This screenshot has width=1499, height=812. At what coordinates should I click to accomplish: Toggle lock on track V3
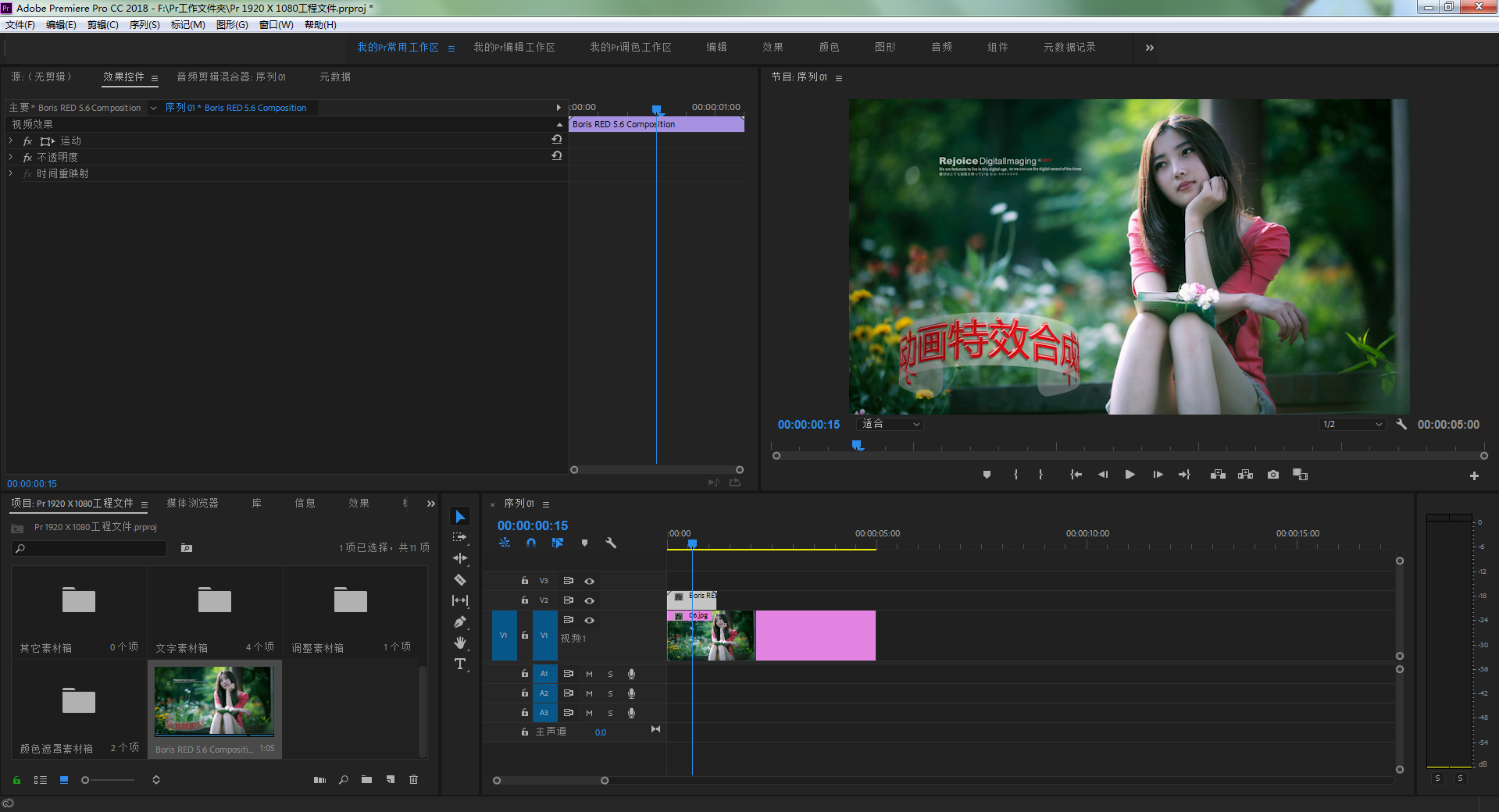click(525, 581)
